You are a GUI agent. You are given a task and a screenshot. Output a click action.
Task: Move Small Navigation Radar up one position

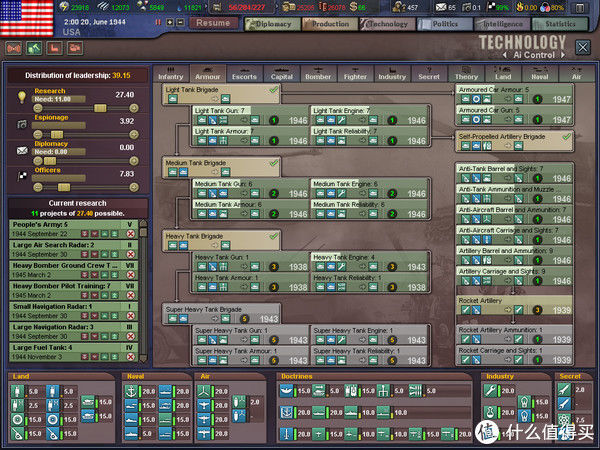[104, 316]
